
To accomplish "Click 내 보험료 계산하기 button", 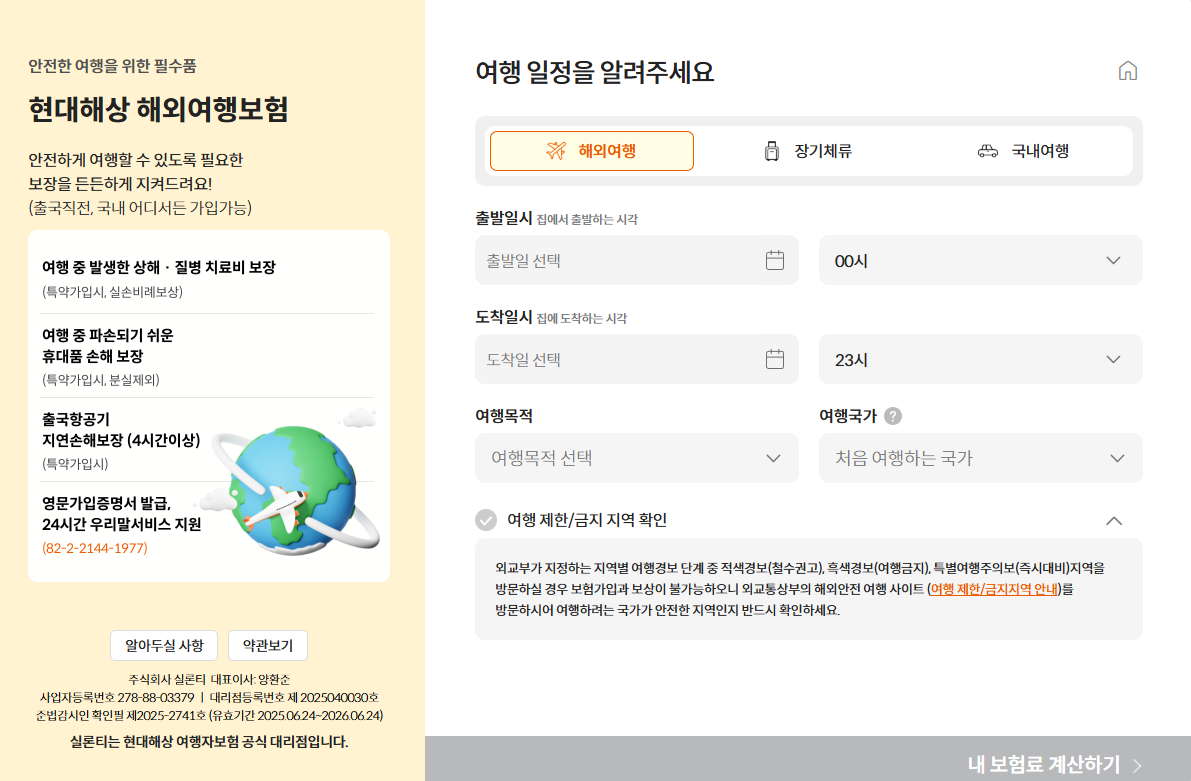I will click(808, 758).
